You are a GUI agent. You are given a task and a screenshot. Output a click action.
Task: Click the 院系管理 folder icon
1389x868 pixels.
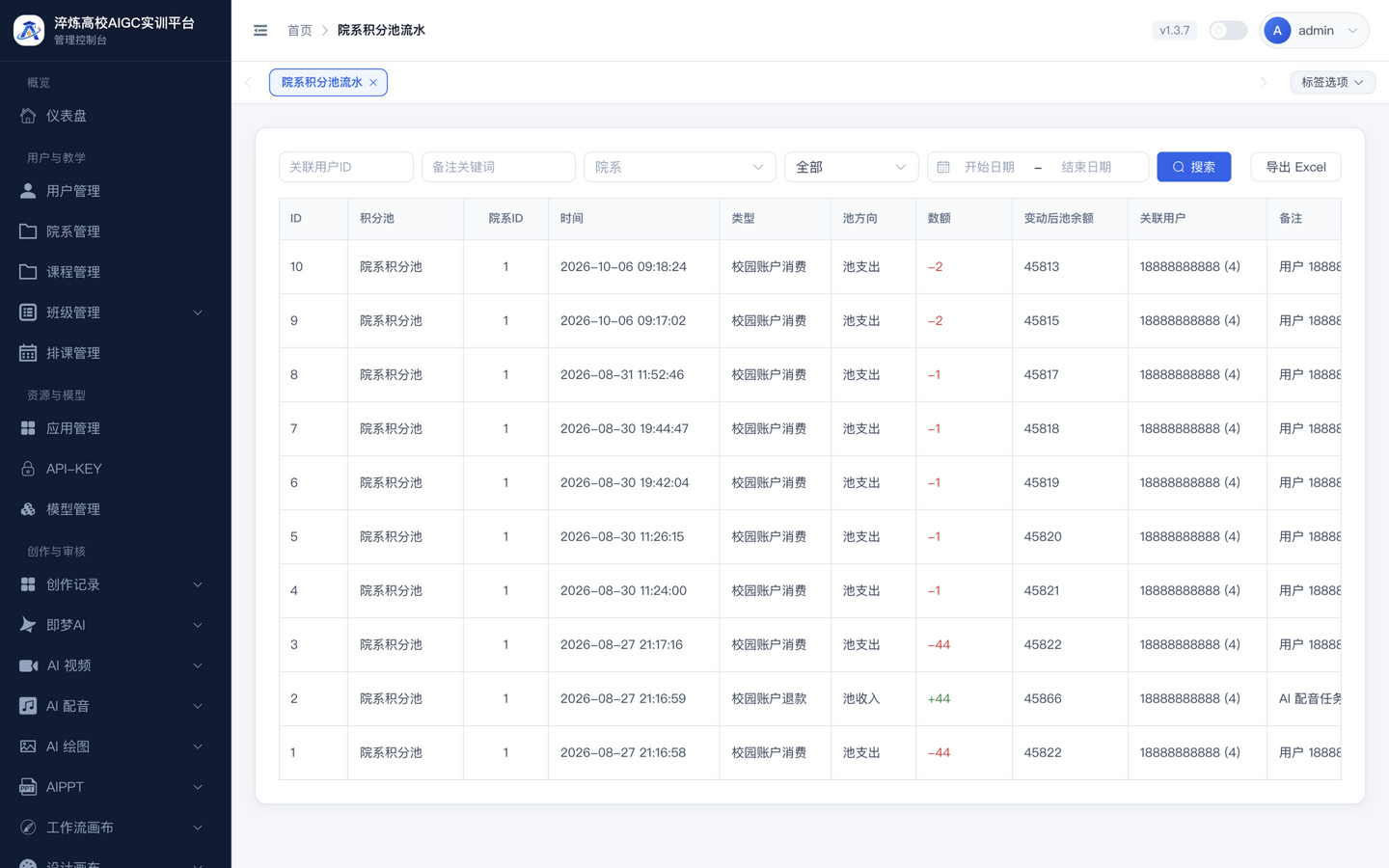28,231
